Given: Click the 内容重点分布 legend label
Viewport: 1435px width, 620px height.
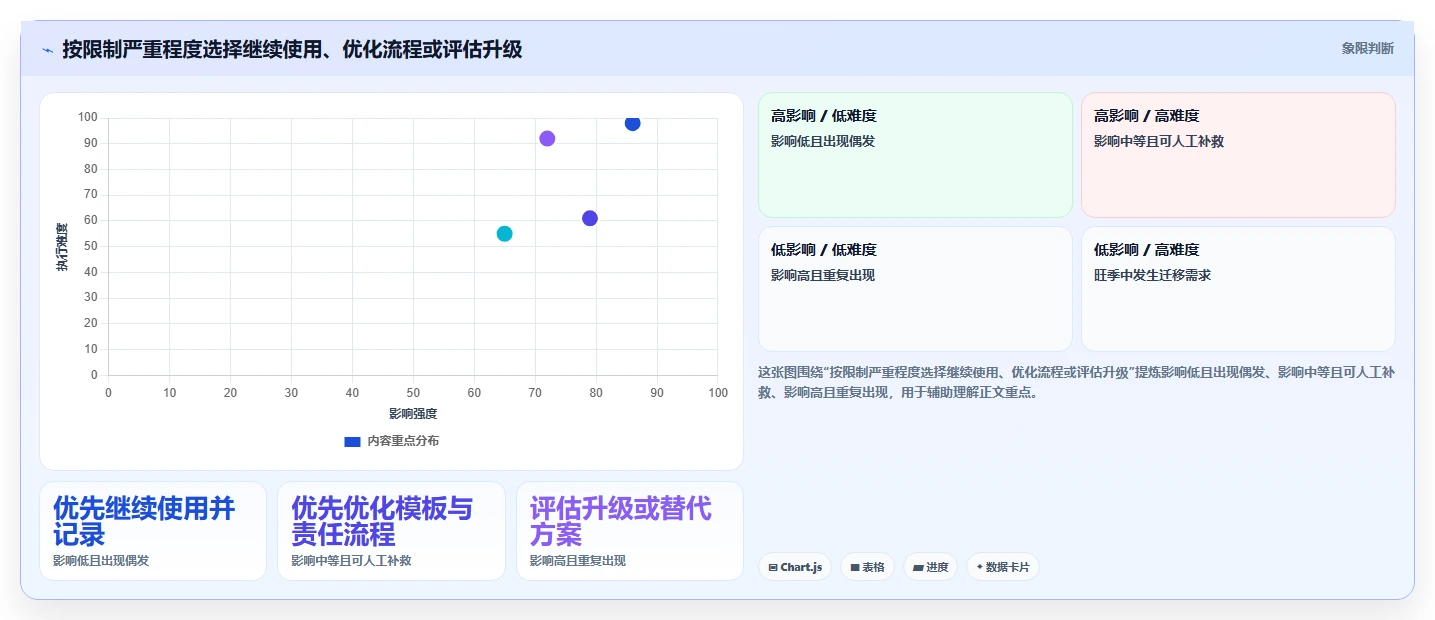Looking at the screenshot, I should click(403, 441).
